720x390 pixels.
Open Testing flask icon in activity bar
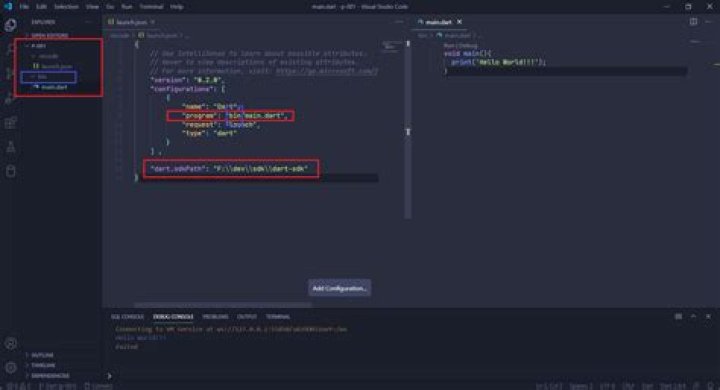coord(11,147)
